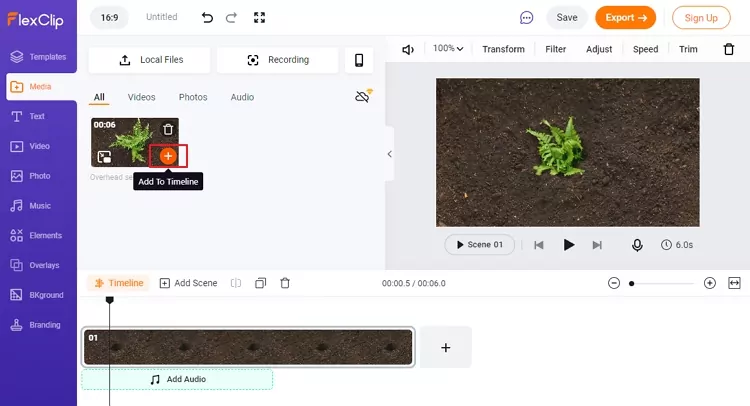This screenshot has height=406, width=750.
Task: Click the Save button
Action: (567, 18)
